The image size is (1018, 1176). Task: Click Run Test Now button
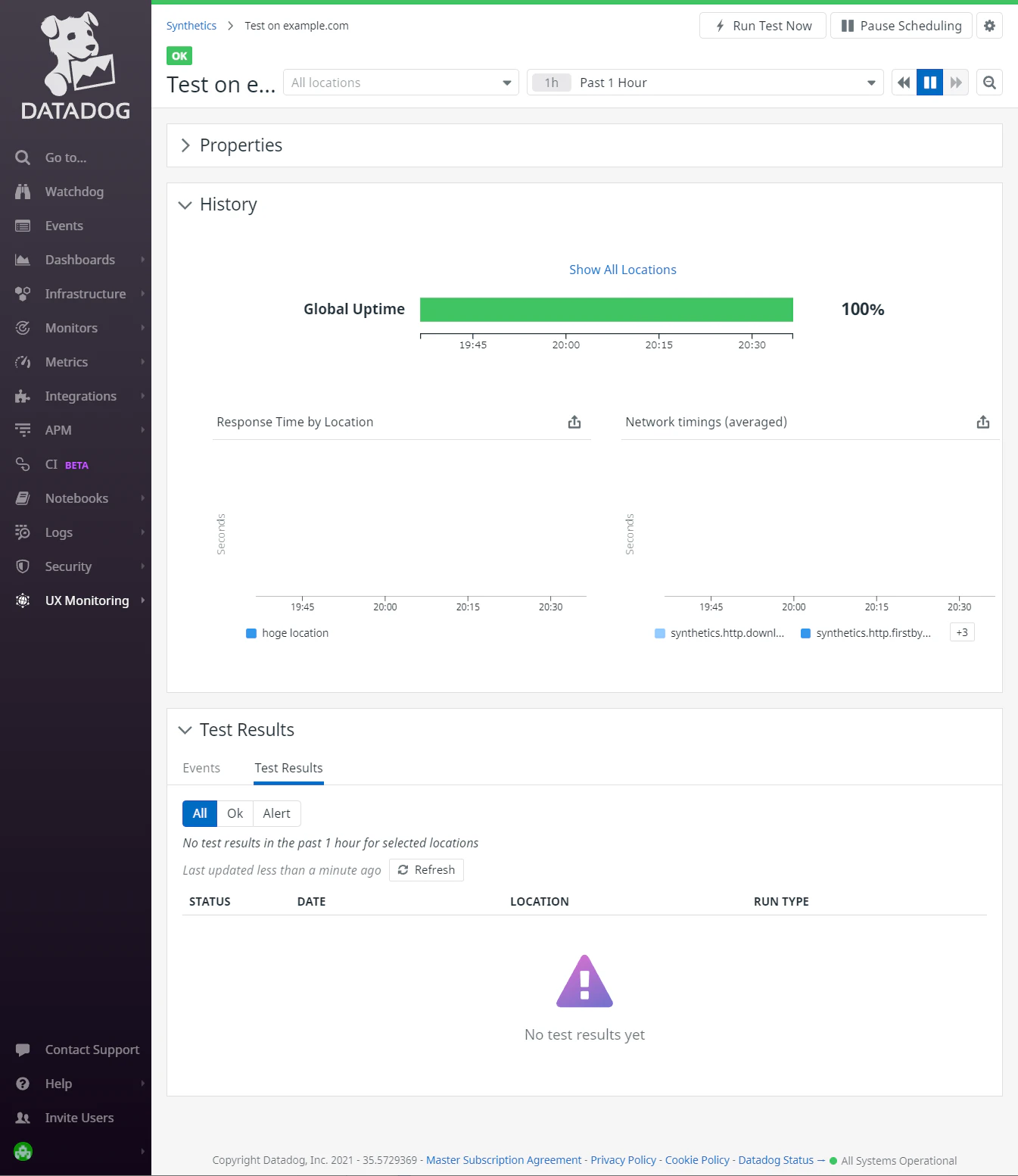pos(763,26)
